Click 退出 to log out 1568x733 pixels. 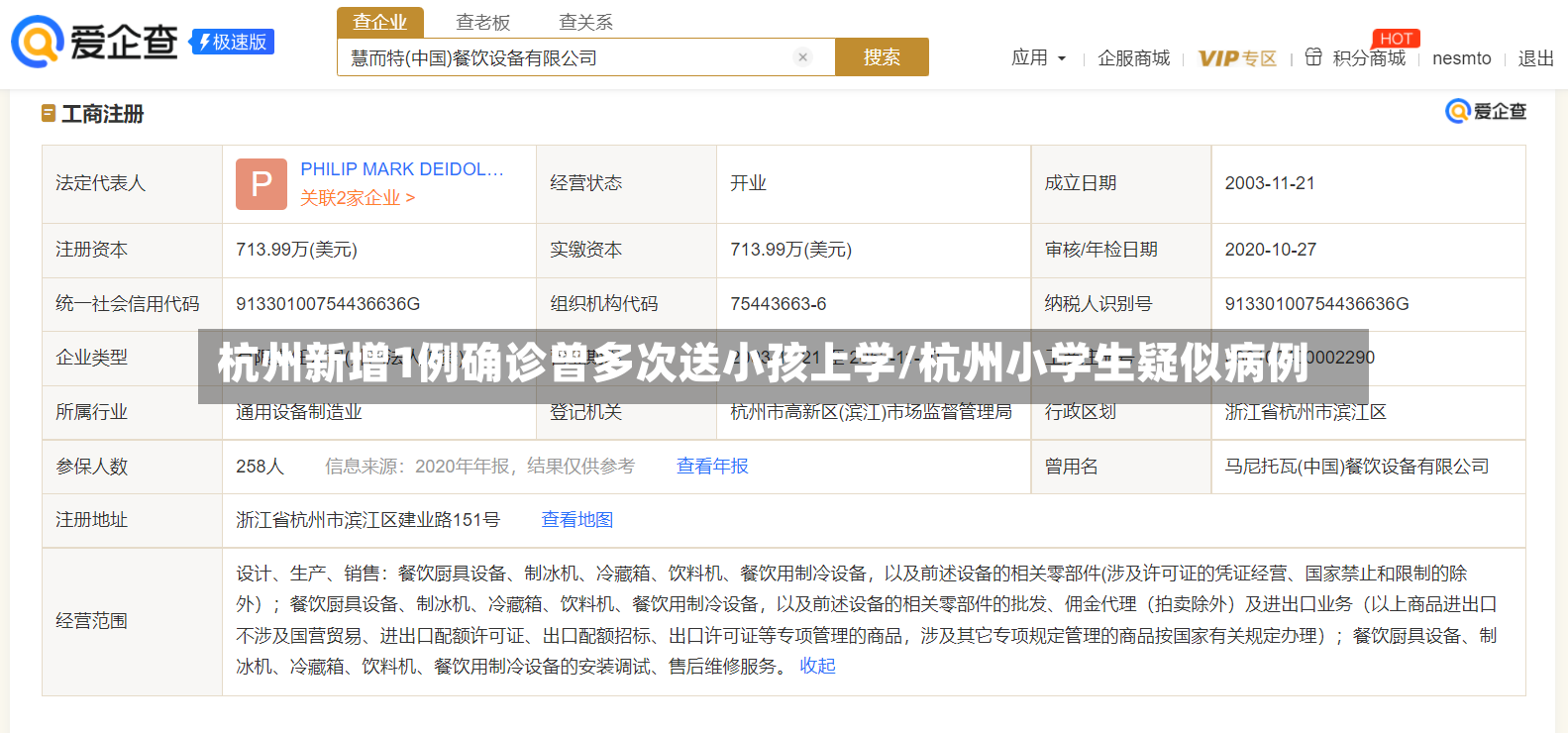(x=1536, y=58)
